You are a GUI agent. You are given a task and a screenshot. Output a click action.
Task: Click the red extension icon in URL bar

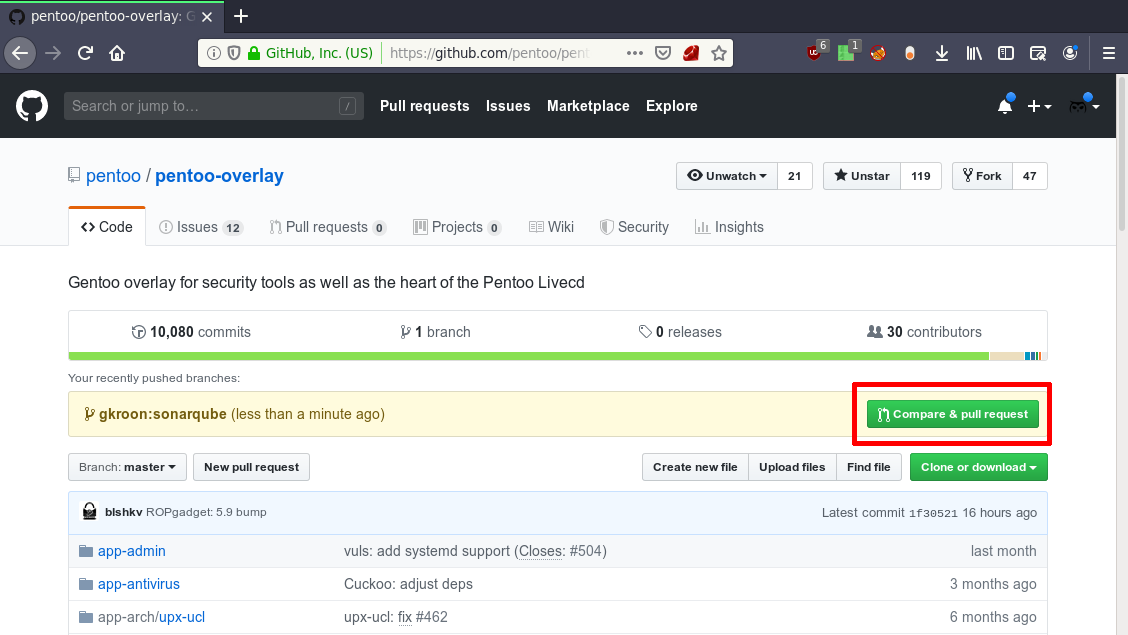point(691,53)
